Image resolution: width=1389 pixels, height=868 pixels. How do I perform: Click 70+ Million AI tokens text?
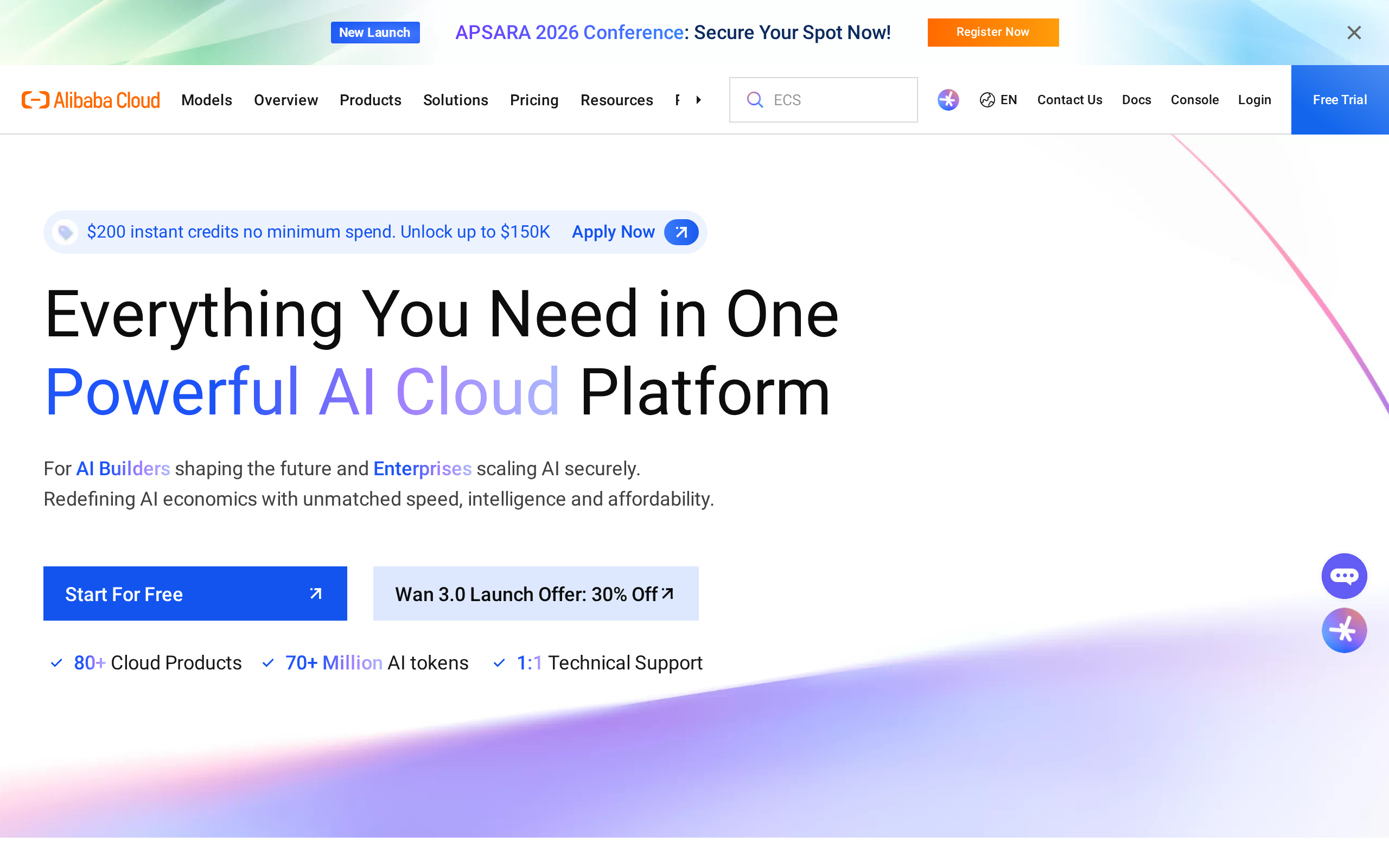point(377,663)
